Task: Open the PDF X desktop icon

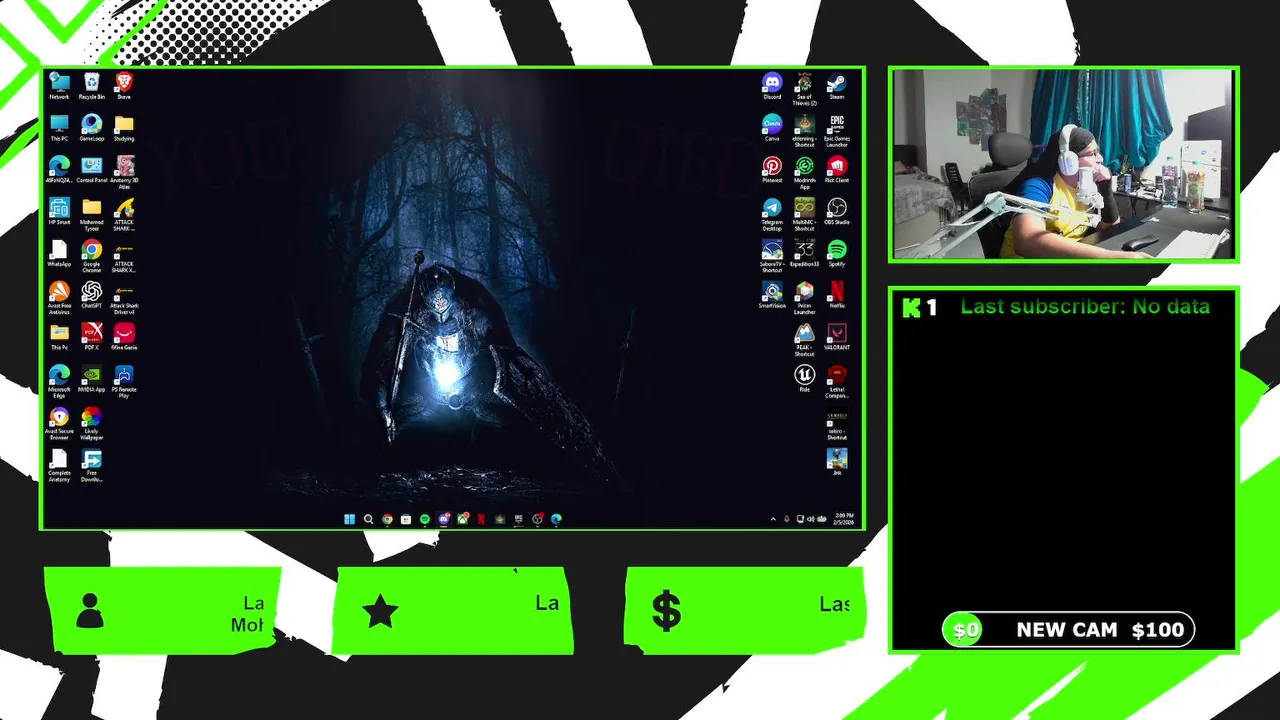Action: pyautogui.click(x=91, y=337)
